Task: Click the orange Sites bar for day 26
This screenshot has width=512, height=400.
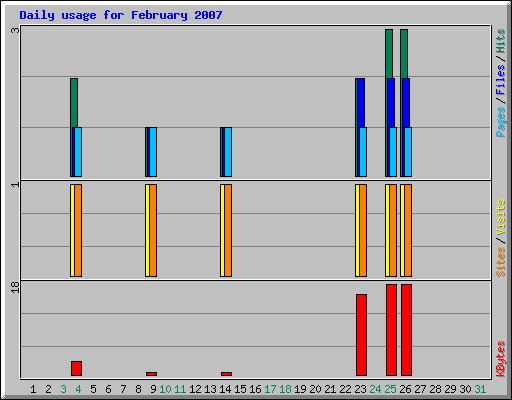Action: click(x=408, y=230)
